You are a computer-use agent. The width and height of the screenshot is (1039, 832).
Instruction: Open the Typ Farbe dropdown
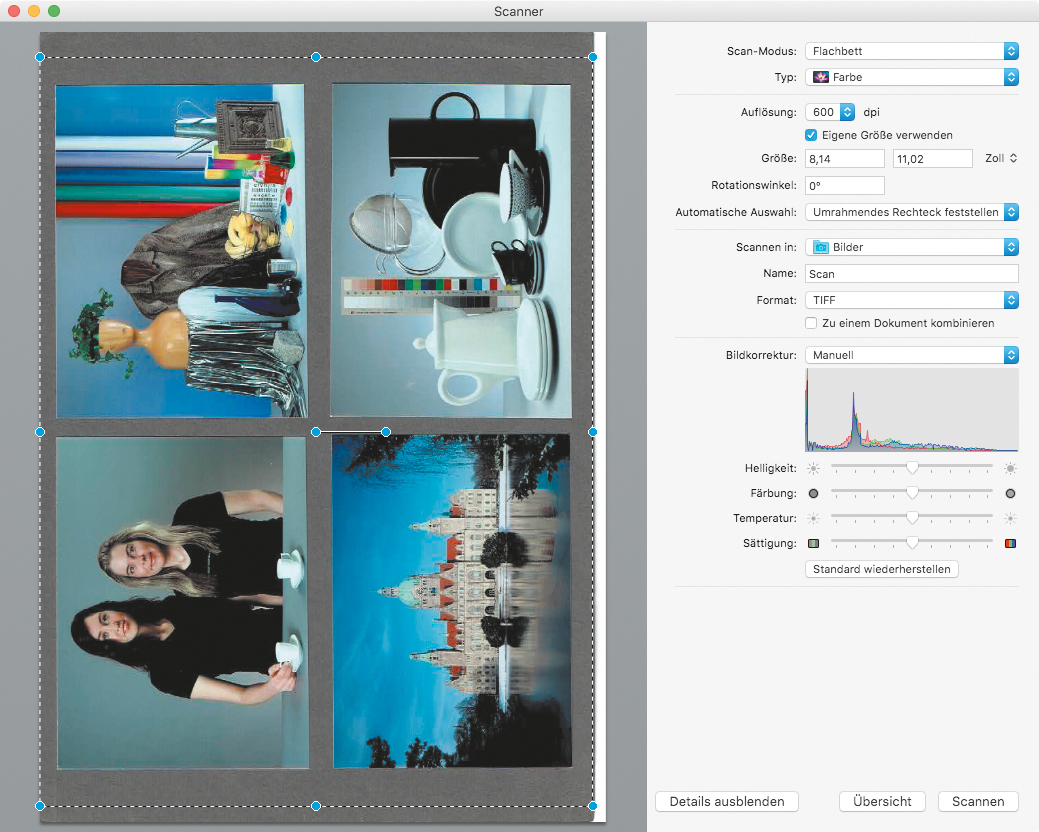911,77
